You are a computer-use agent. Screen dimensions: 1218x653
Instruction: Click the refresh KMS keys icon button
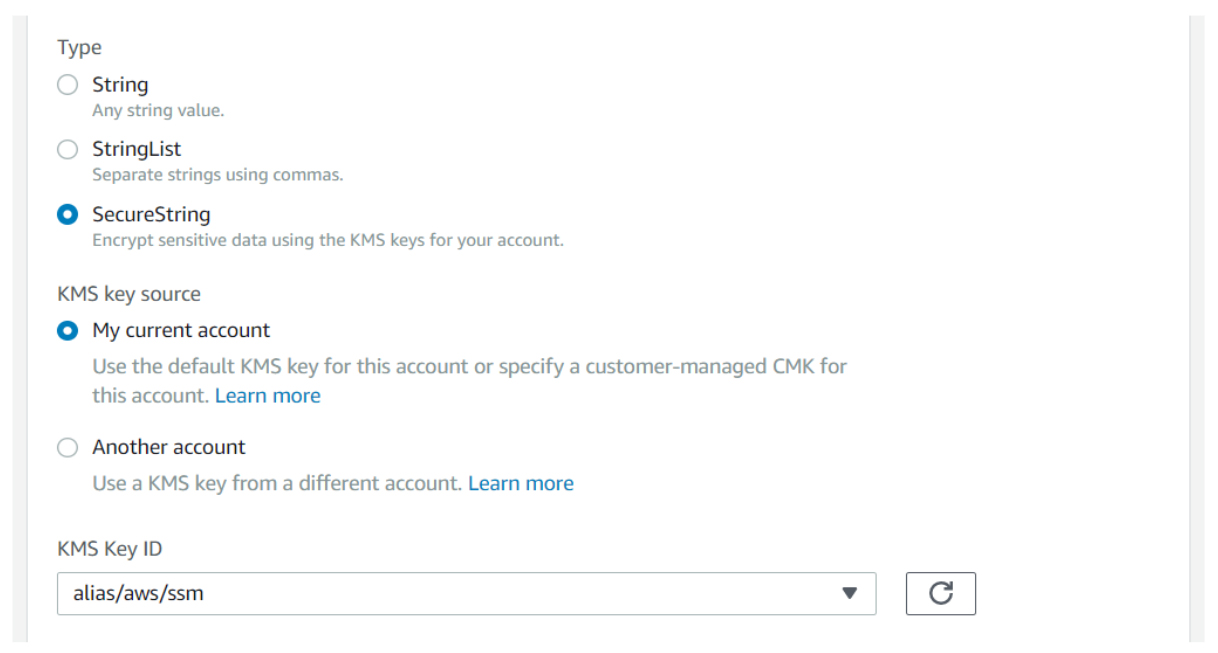point(940,593)
